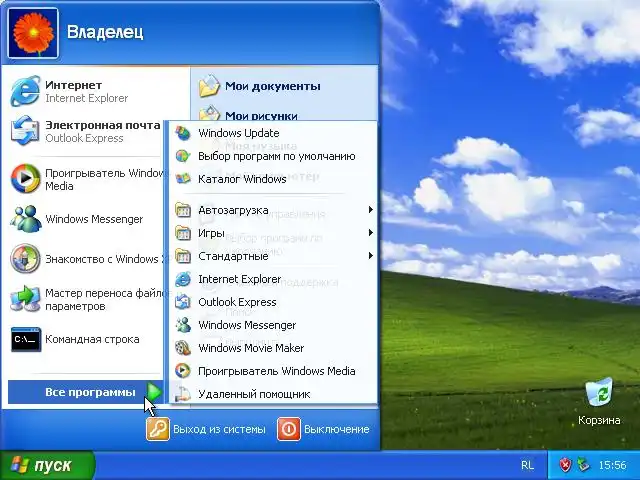The image size is (640, 480).
Task: Click the Автозагрузка label text
Action: point(233,210)
